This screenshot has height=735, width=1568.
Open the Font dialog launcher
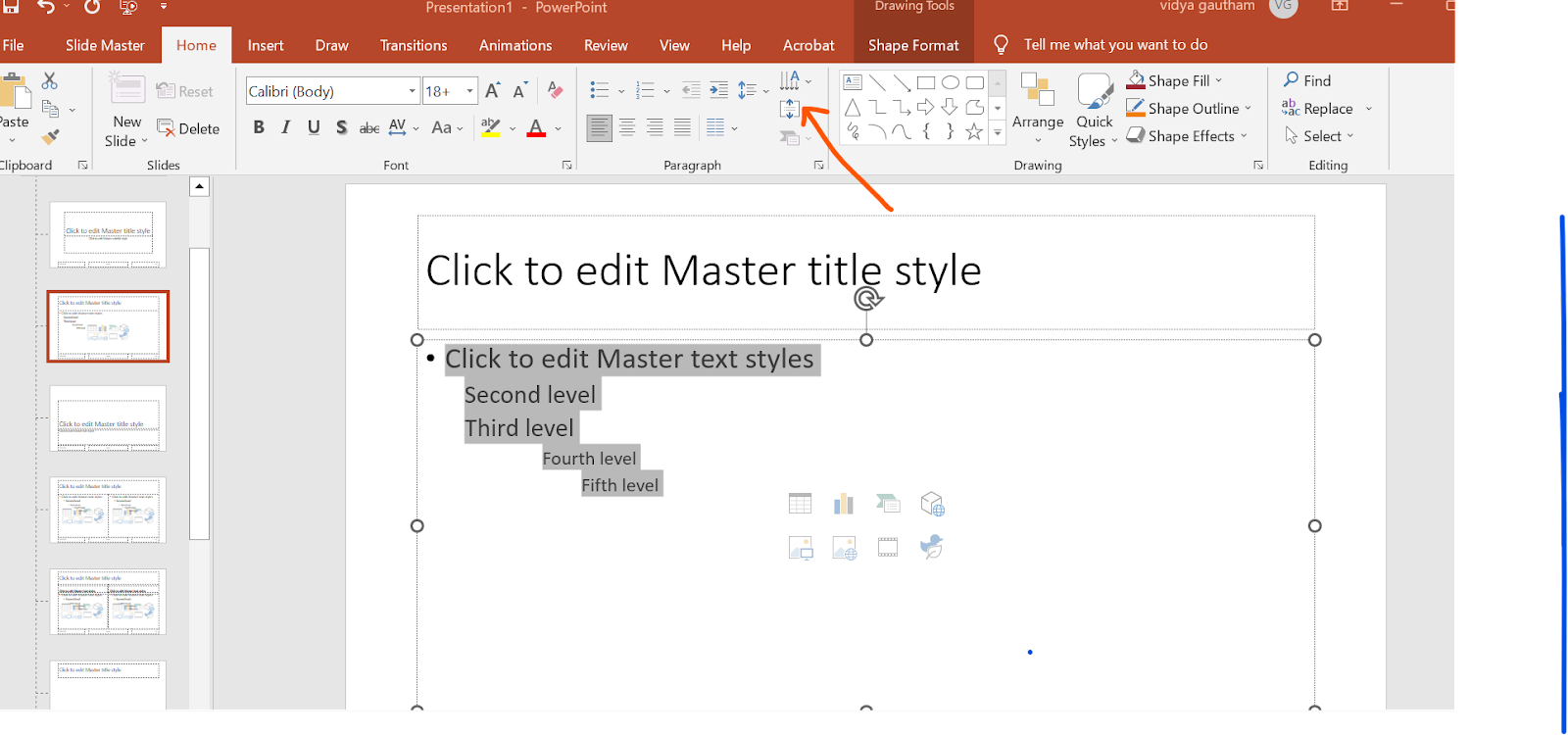click(566, 166)
